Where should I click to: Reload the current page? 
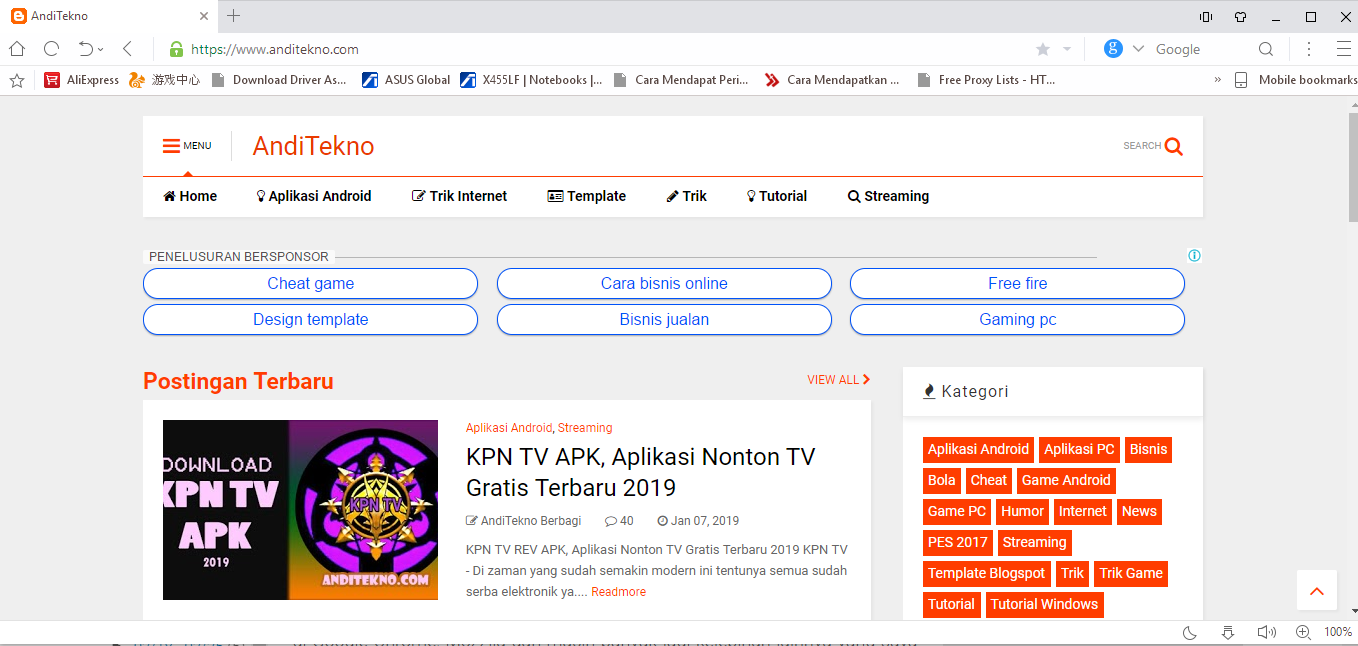point(51,49)
